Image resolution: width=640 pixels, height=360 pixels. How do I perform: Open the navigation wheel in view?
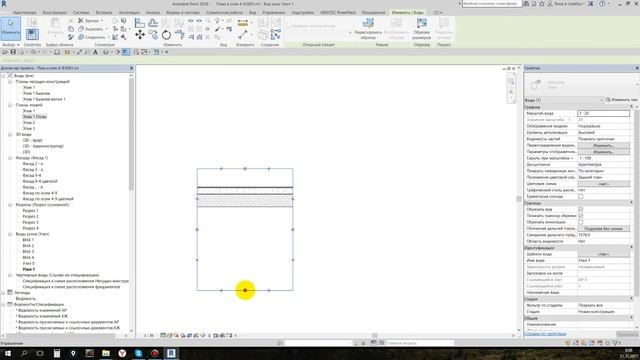click(511, 81)
